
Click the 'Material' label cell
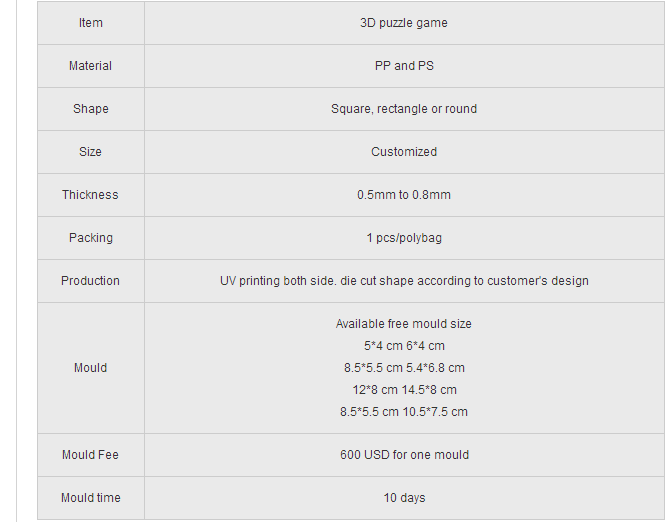click(x=90, y=66)
